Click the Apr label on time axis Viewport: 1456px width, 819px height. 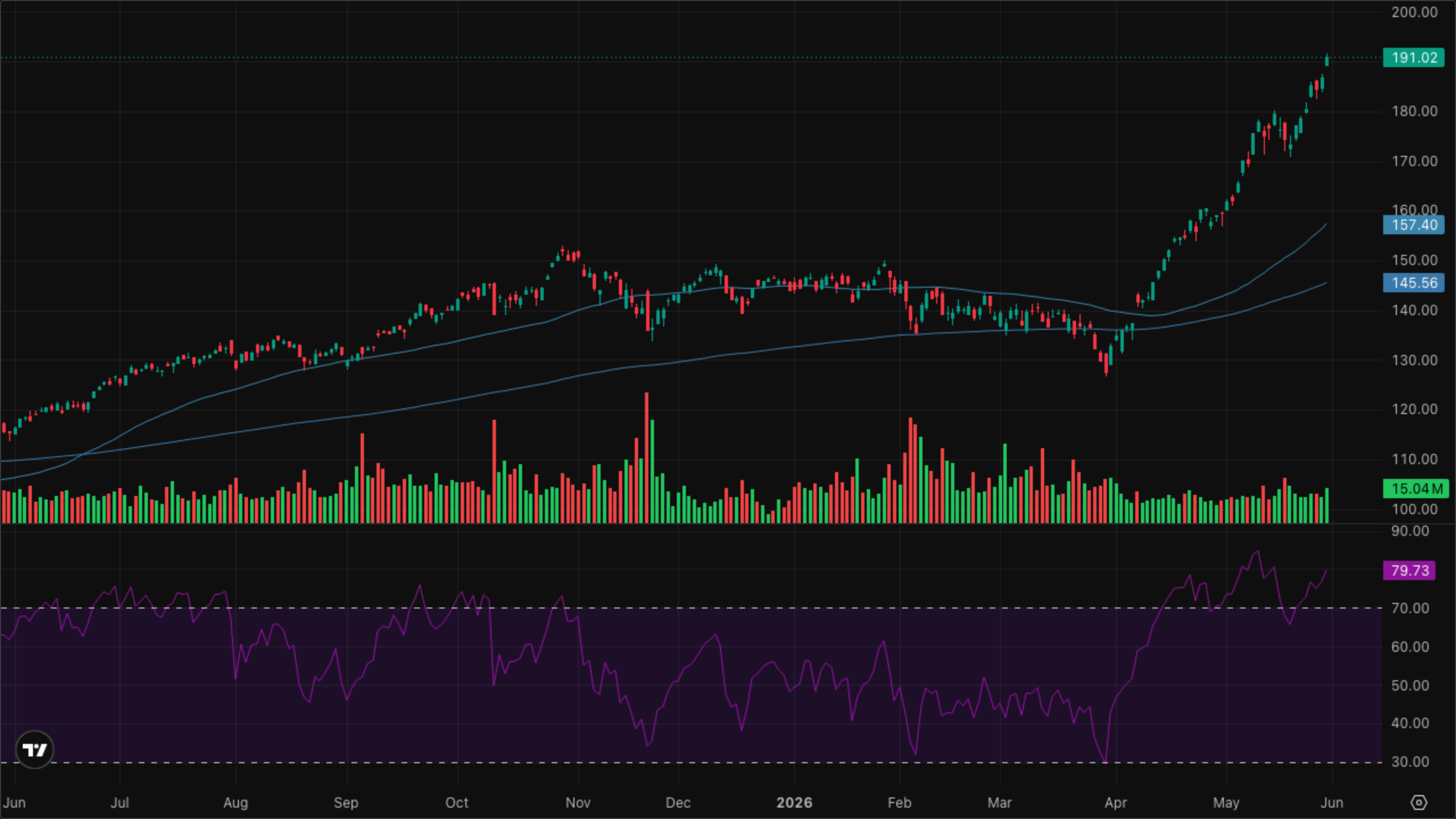tap(1115, 803)
